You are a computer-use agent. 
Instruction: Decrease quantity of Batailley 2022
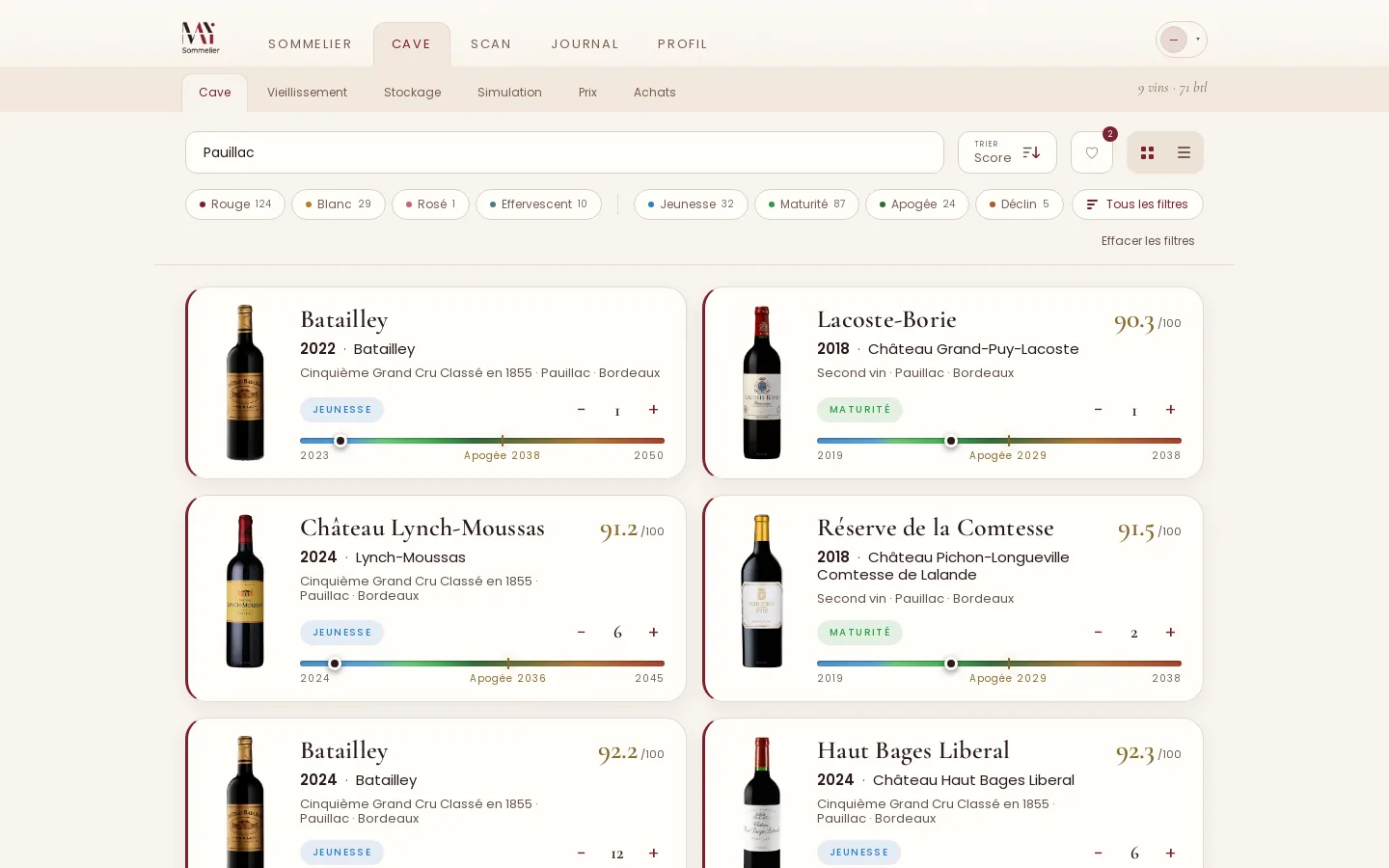pyautogui.click(x=581, y=410)
